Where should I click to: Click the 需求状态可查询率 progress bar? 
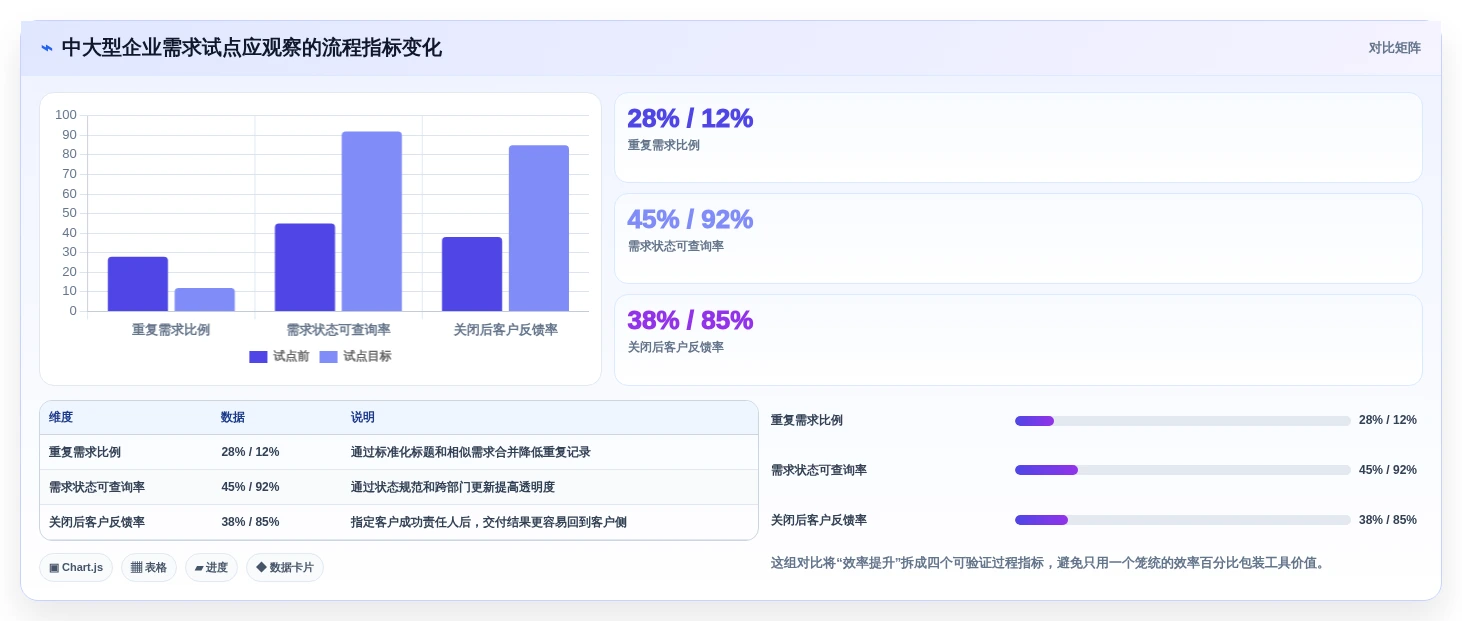[1183, 470]
